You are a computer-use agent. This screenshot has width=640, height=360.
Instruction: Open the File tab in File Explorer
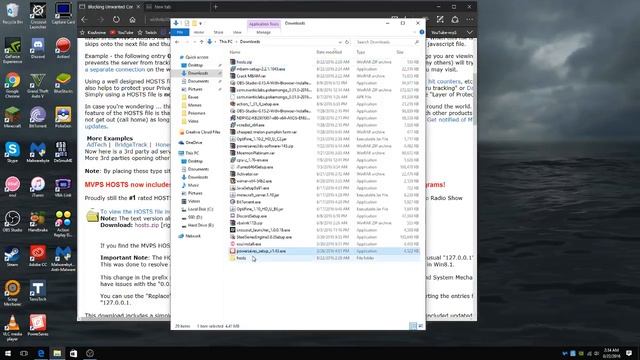(180, 32)
